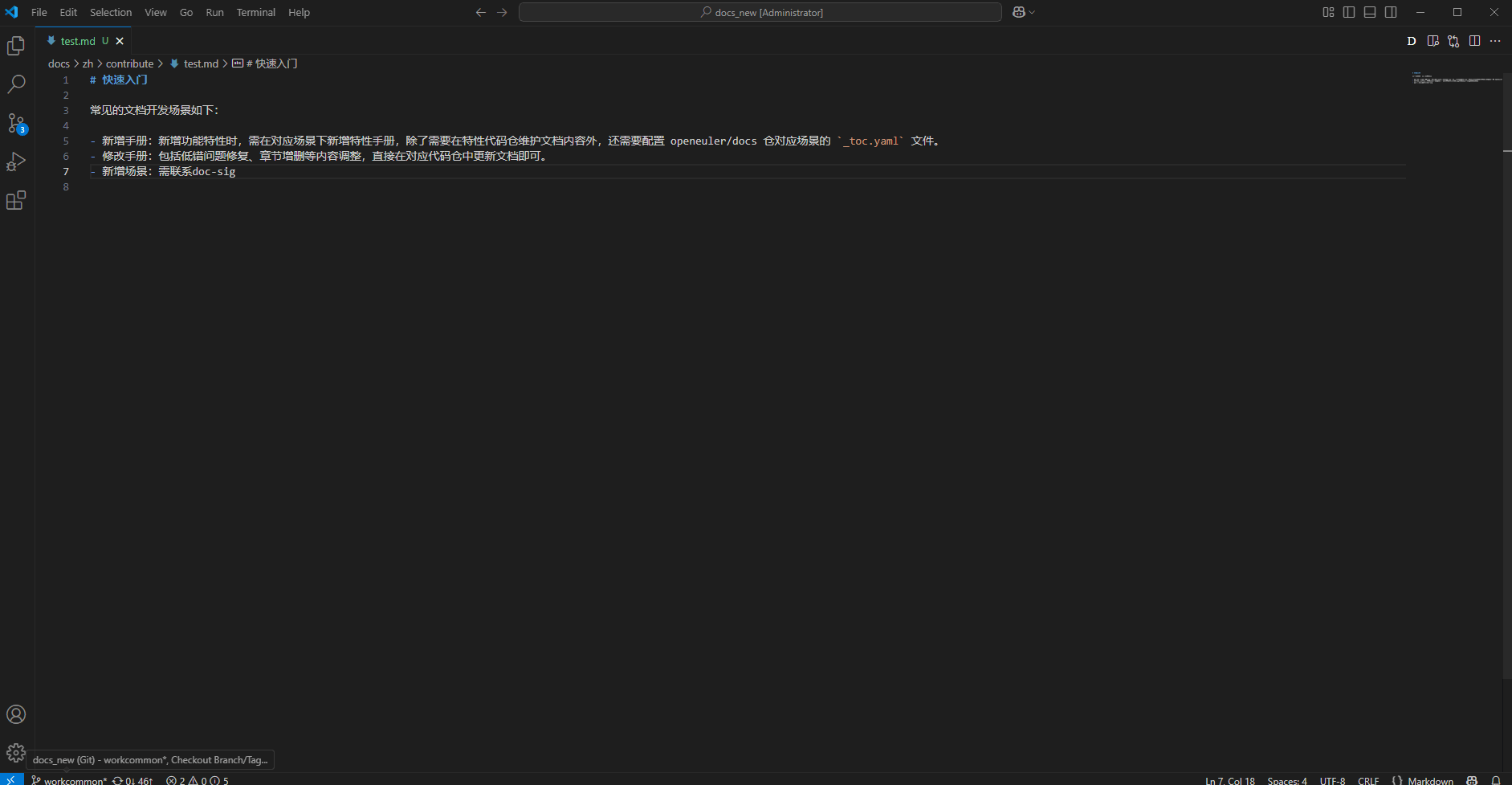
Task: Click the heading text # 快速入门
Action: 119,80
